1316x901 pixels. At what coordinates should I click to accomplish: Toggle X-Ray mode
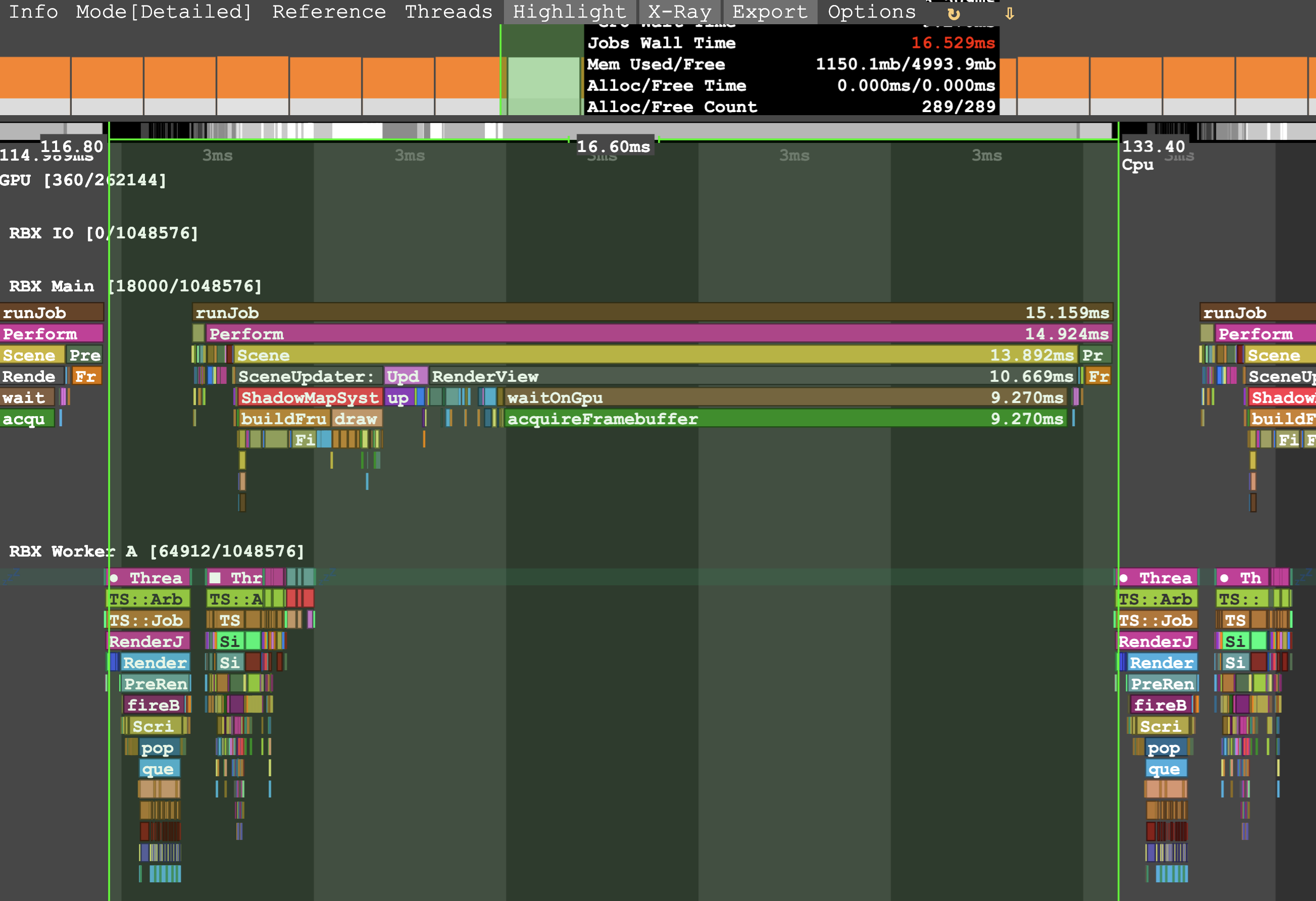pos(680,12)
